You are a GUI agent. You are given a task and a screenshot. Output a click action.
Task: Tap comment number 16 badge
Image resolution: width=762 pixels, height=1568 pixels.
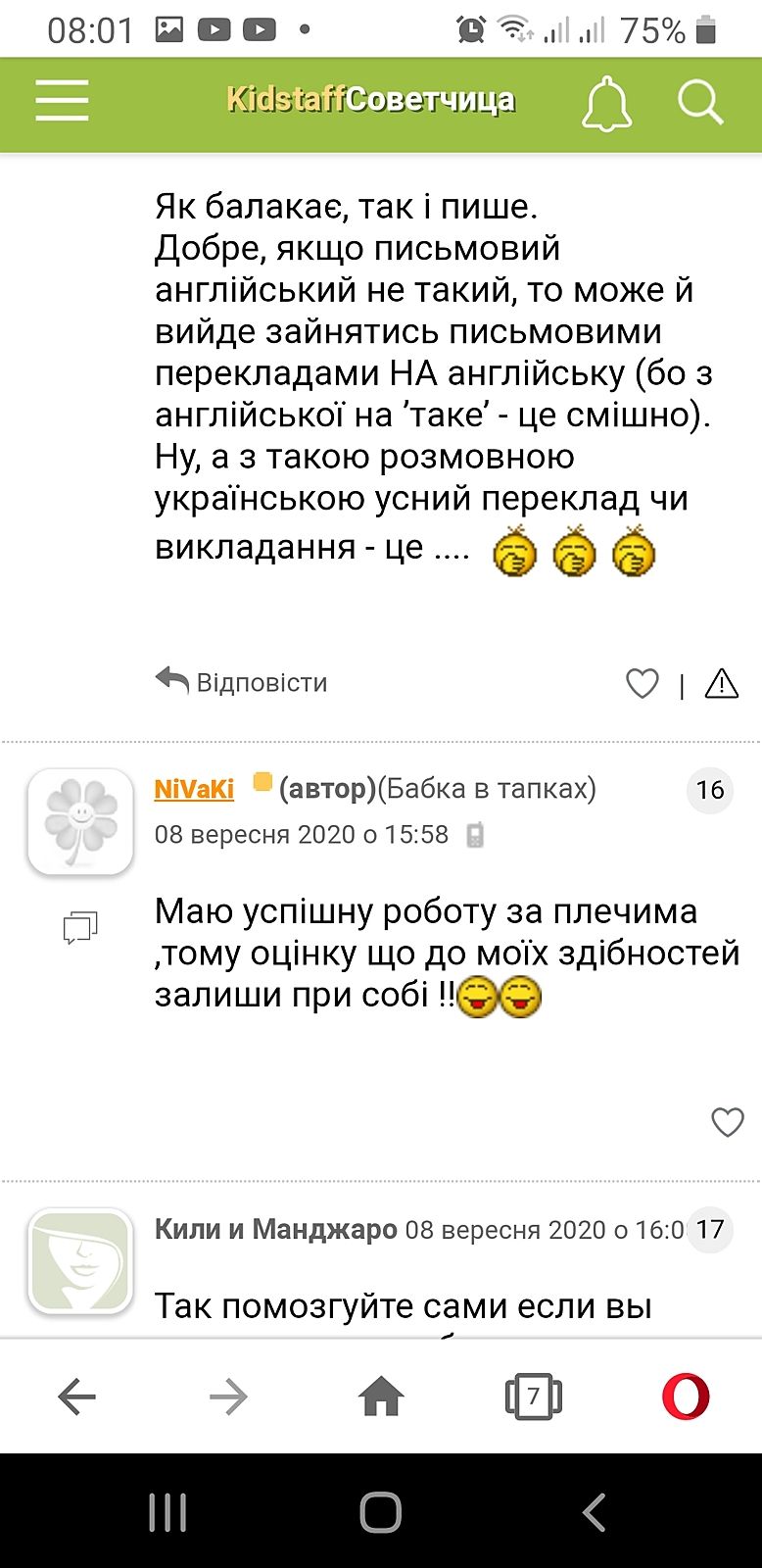[x=710, y=790]
